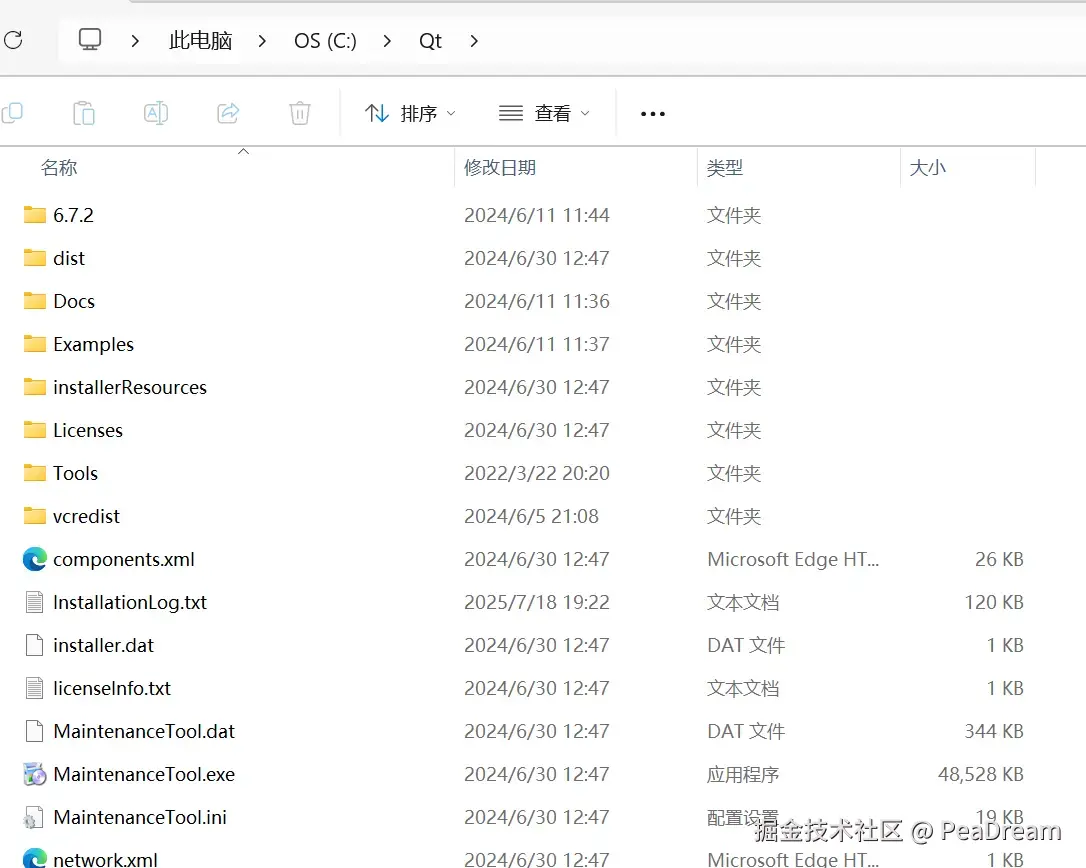Navigate to OS (C:) in breadcrumb

point(325,41)
